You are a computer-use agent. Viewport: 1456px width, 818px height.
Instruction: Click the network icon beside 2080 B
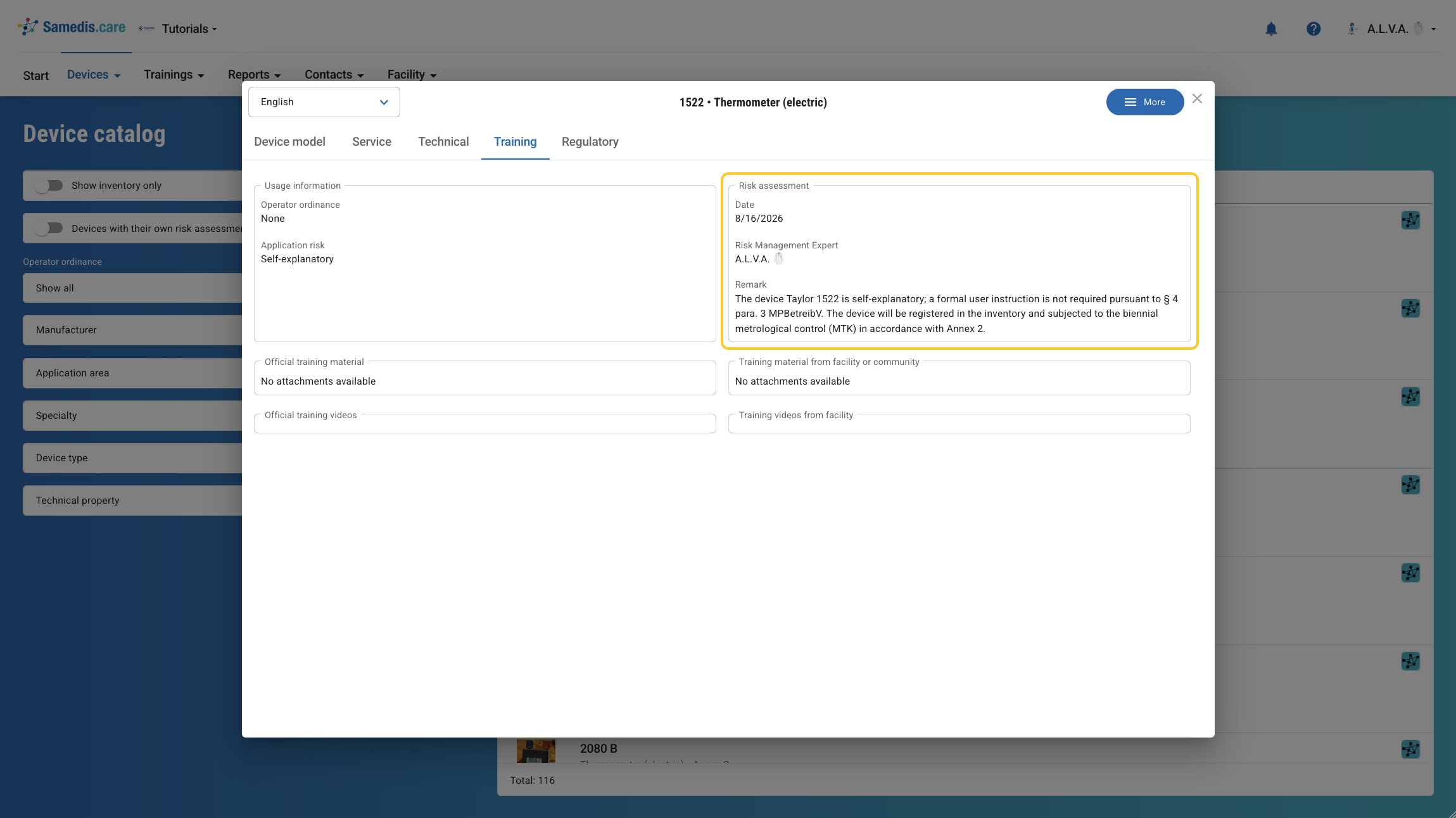point(1410,750)
